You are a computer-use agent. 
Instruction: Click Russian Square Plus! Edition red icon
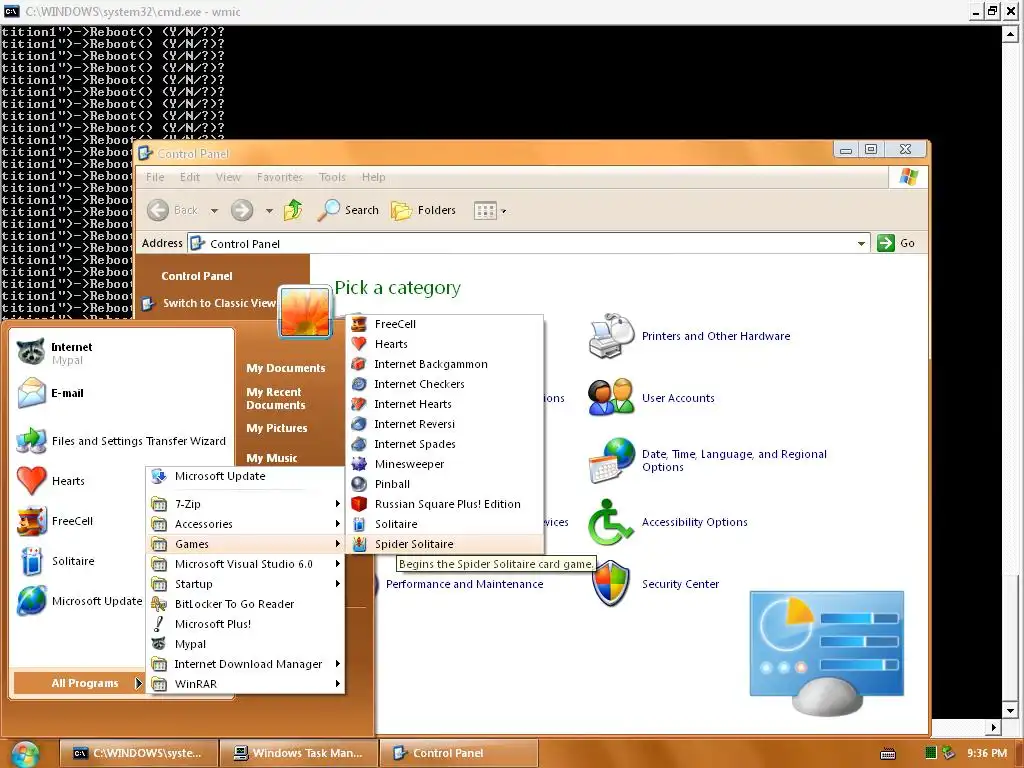pyautogui.click(x=359, y=504)
